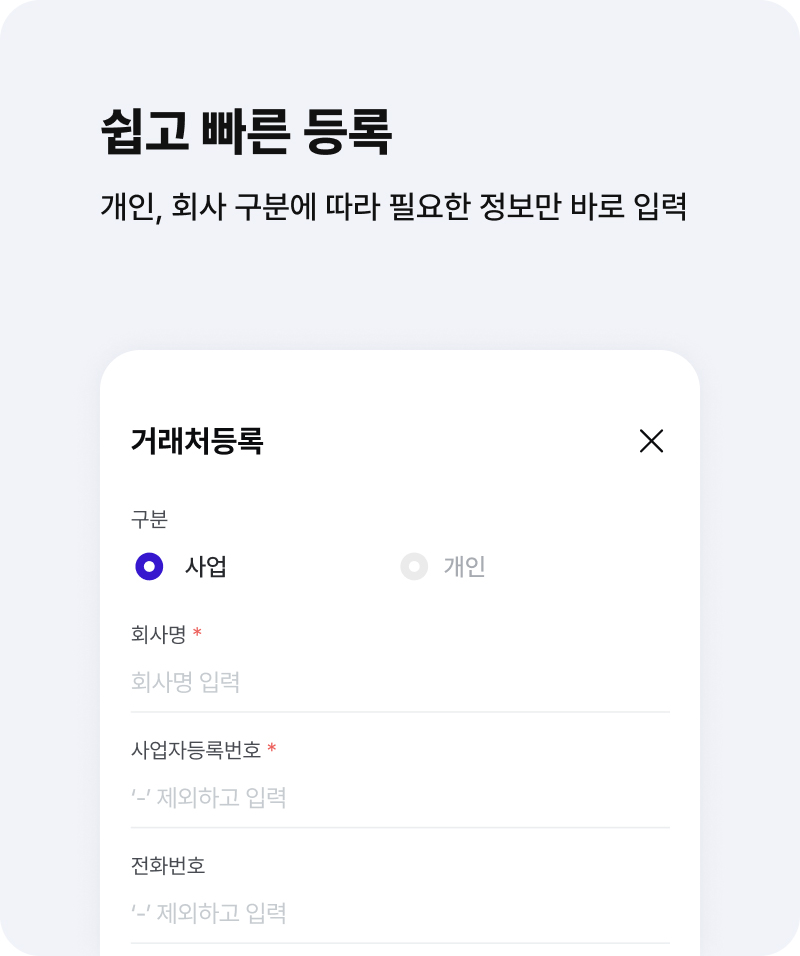Click the 전화번호 field label
The width and height of the screenshot is (800, 956).
pos(168,865)
